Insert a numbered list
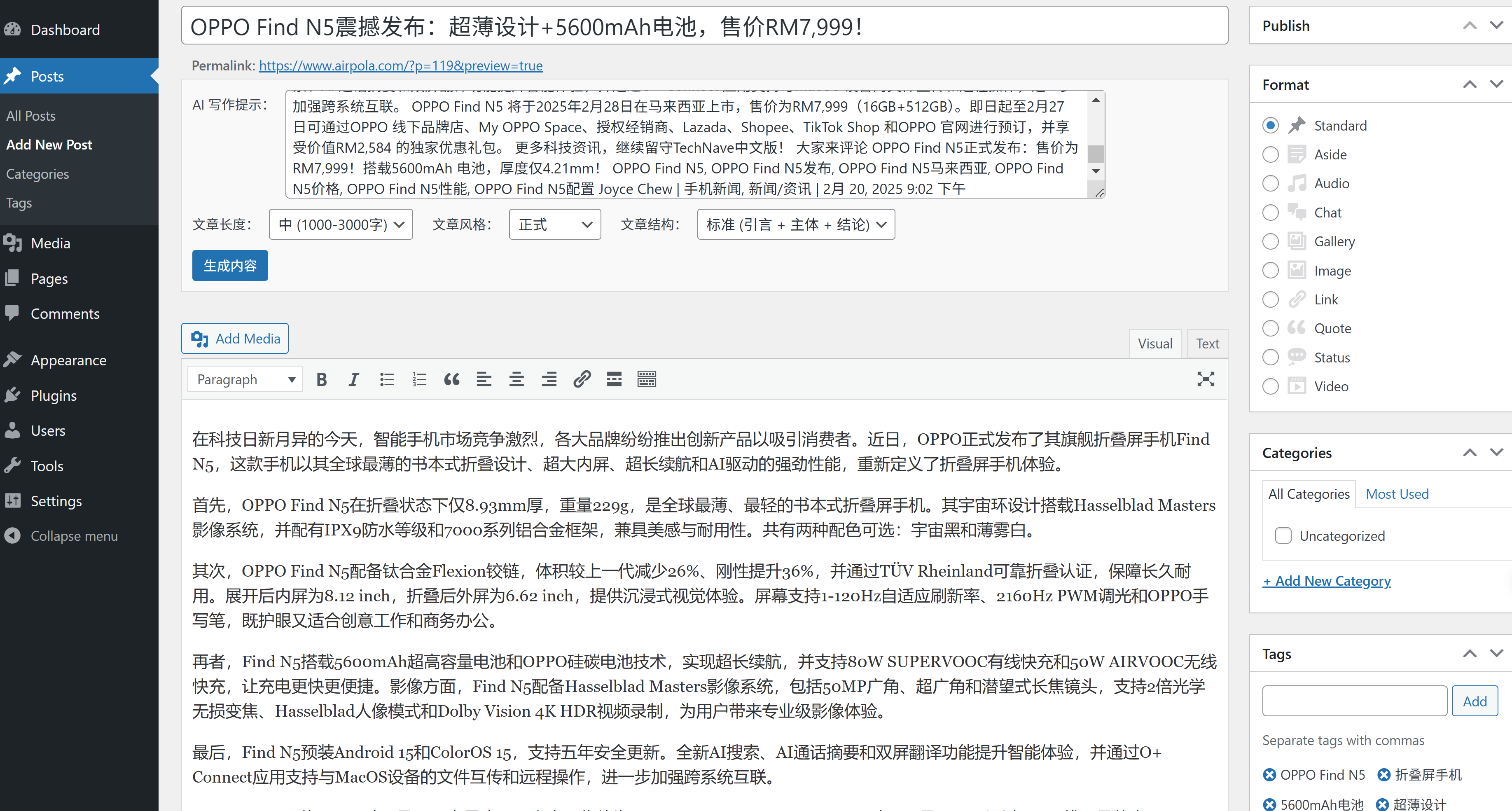Viewport: 1512px width, 811px height. (419, 380)
